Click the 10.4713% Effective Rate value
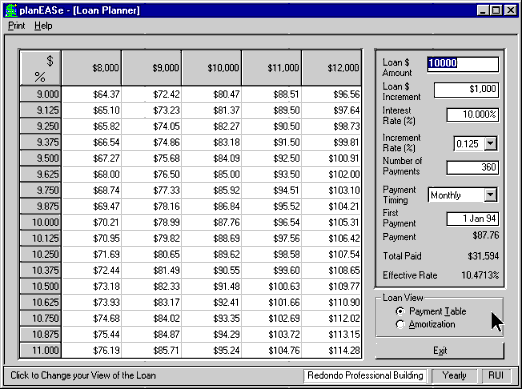The height and width of the screenshot is (389, 522). coord(480,275)
